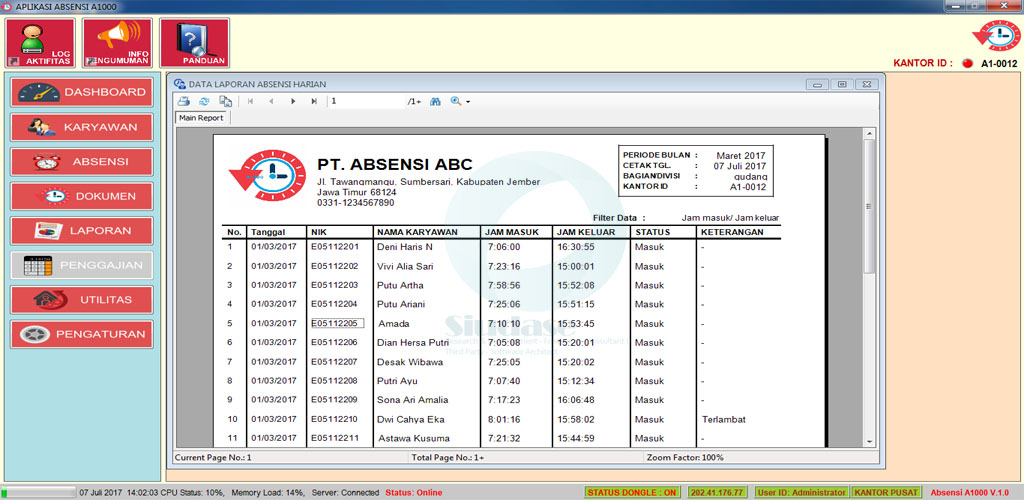Go to the next report page
Viewport: 1024px width, 500px height.
pyautogui.click(x=293, y=101)
